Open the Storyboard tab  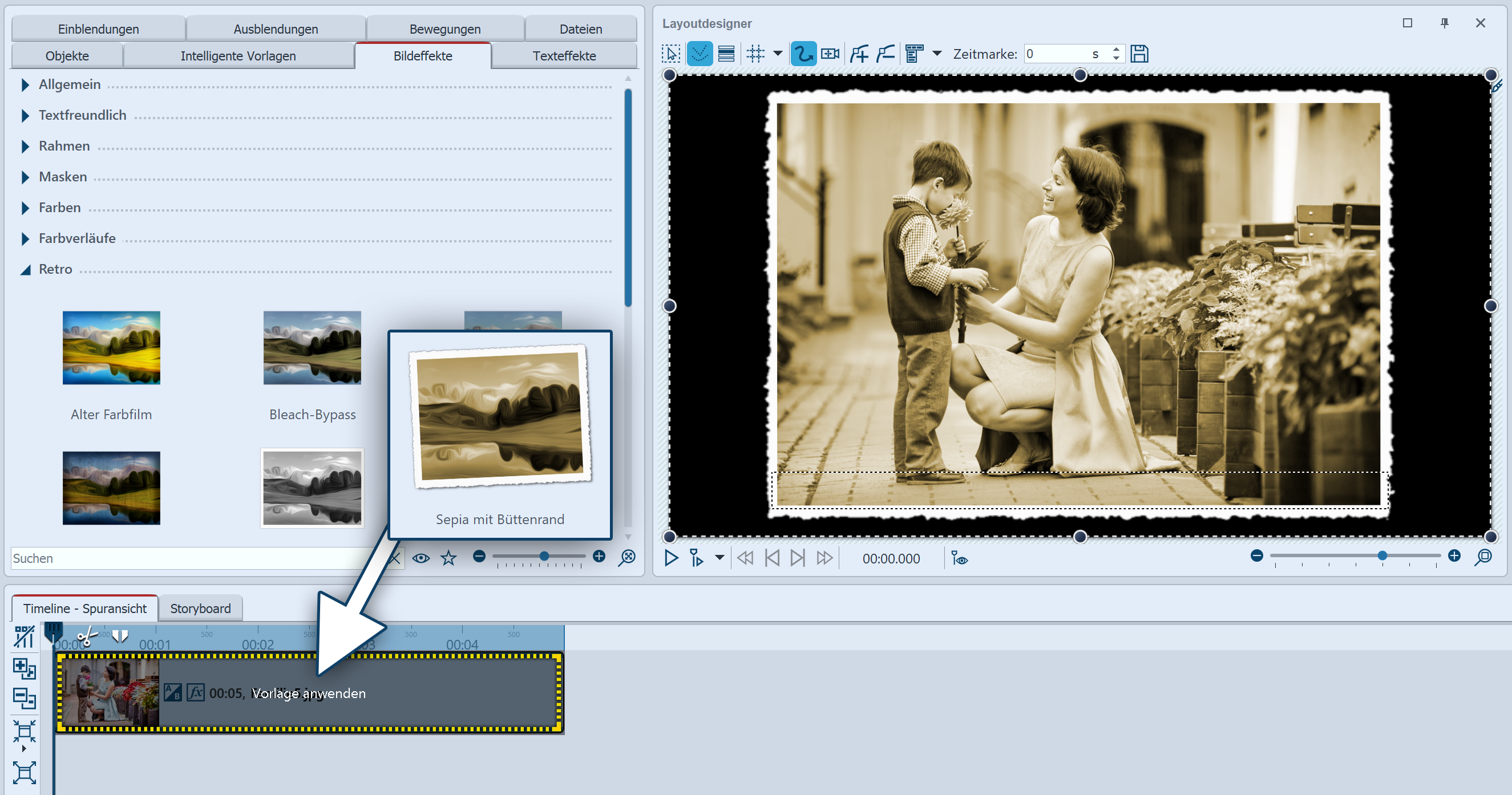tap(200, 609)
